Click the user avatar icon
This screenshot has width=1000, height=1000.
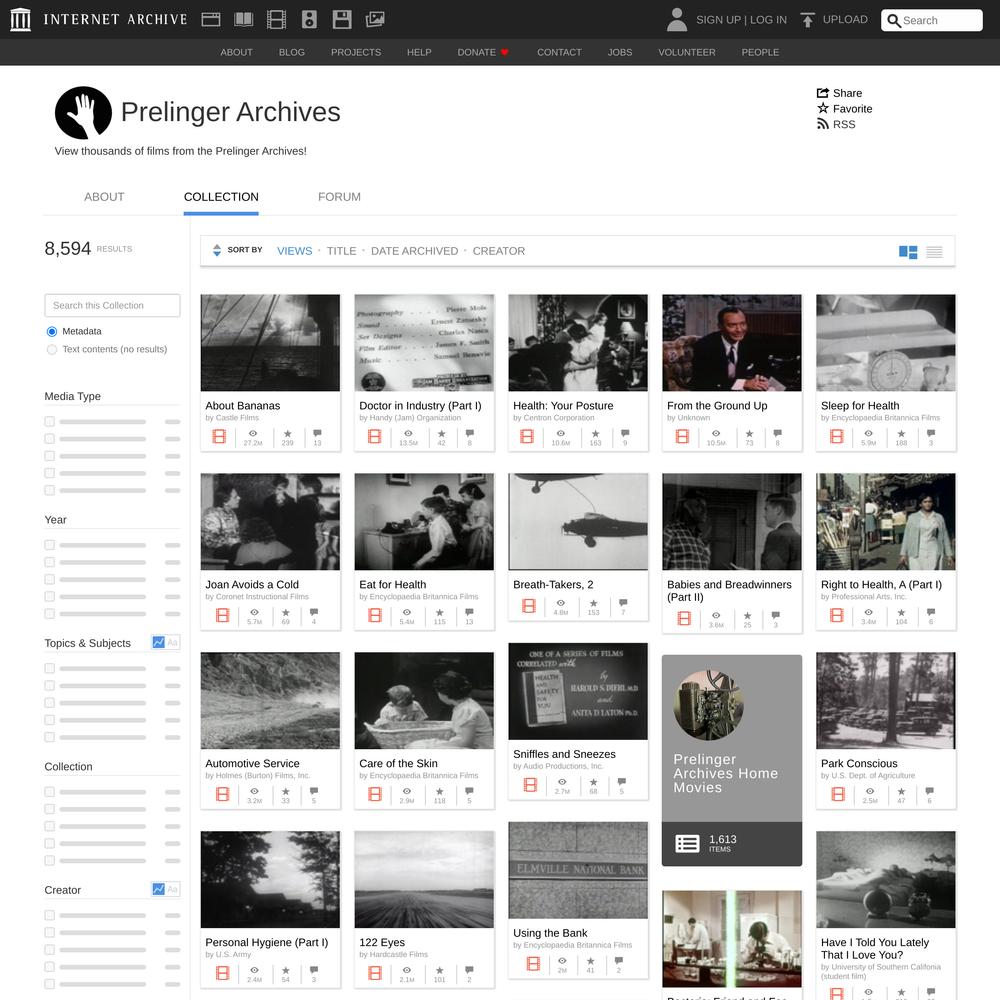coord(677,19)
